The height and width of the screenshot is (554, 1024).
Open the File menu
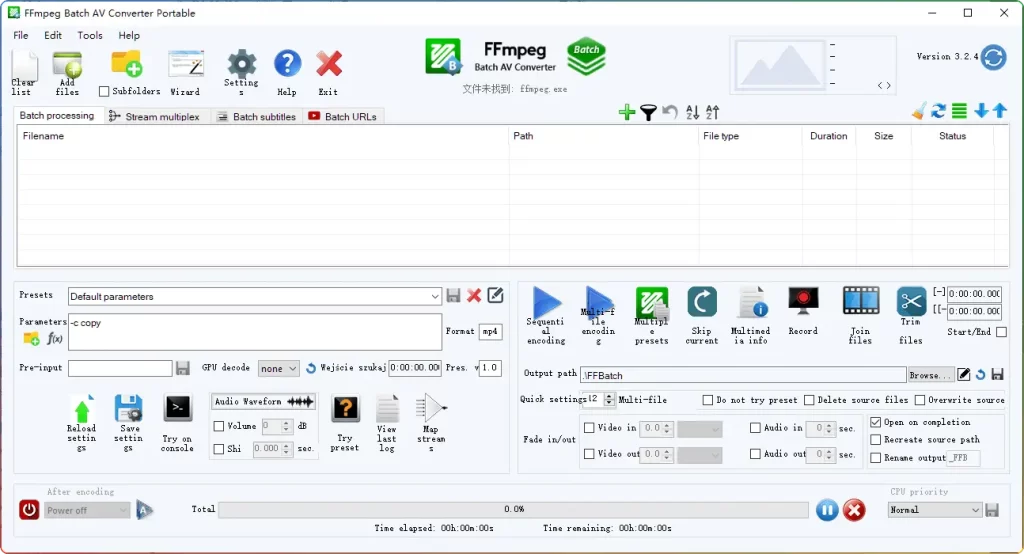[x=21, y=35]
